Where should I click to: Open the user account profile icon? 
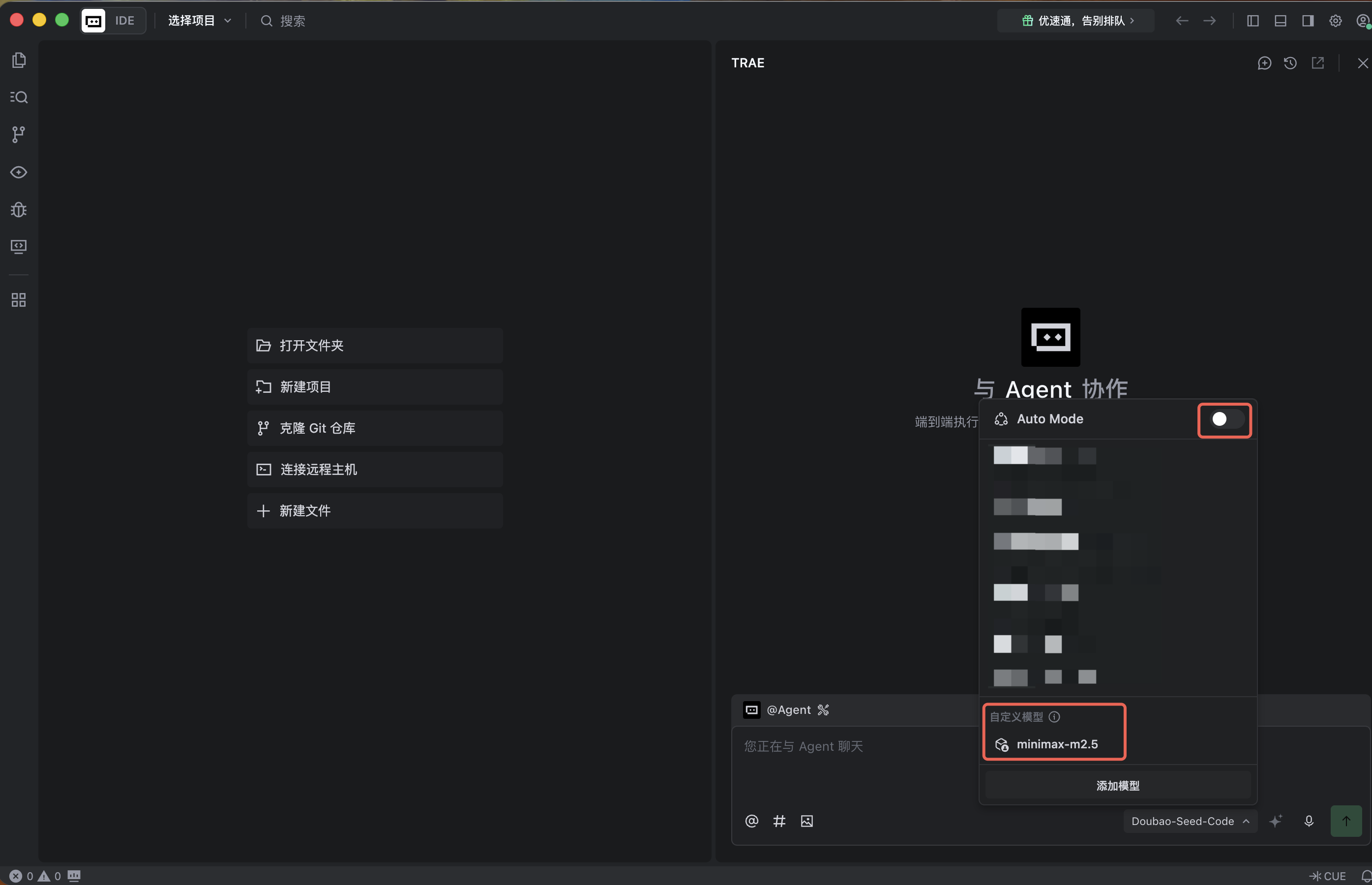coord(1363,21)
